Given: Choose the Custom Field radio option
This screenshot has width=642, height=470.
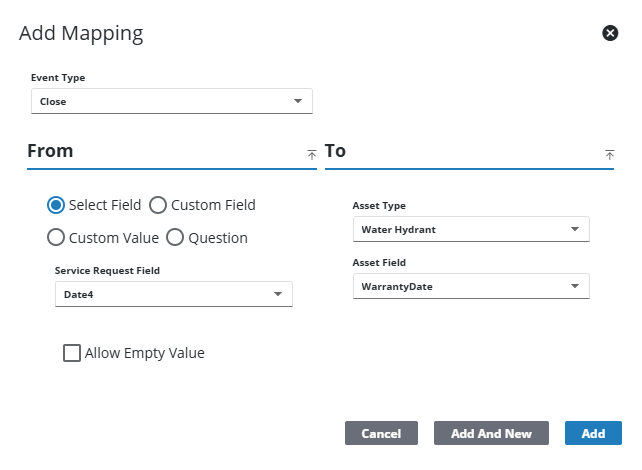Looking at the screenshot, I should point(158,205).
